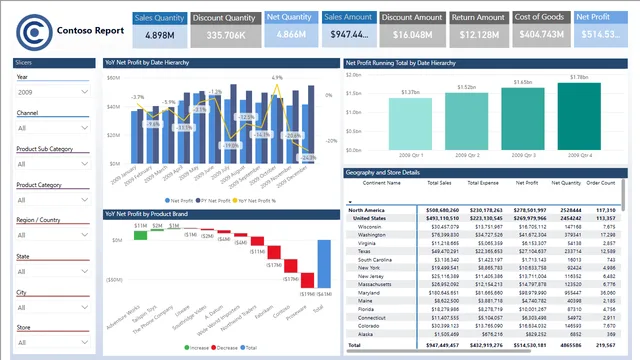Select the Maine row
This screenshot has height=360, width=640.
[x=482, y=301]
